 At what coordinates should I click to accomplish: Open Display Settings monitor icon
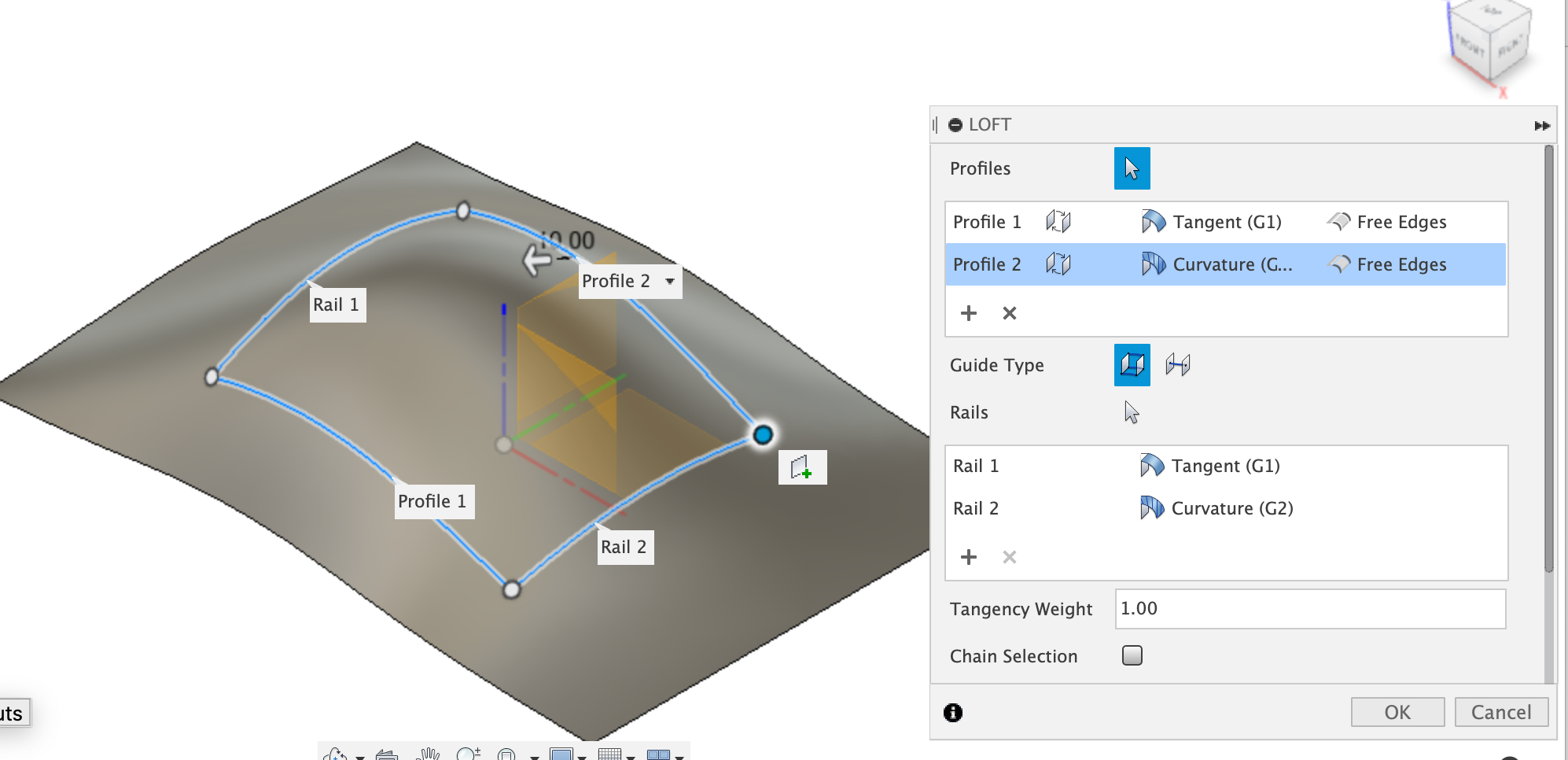pos(561,754)
